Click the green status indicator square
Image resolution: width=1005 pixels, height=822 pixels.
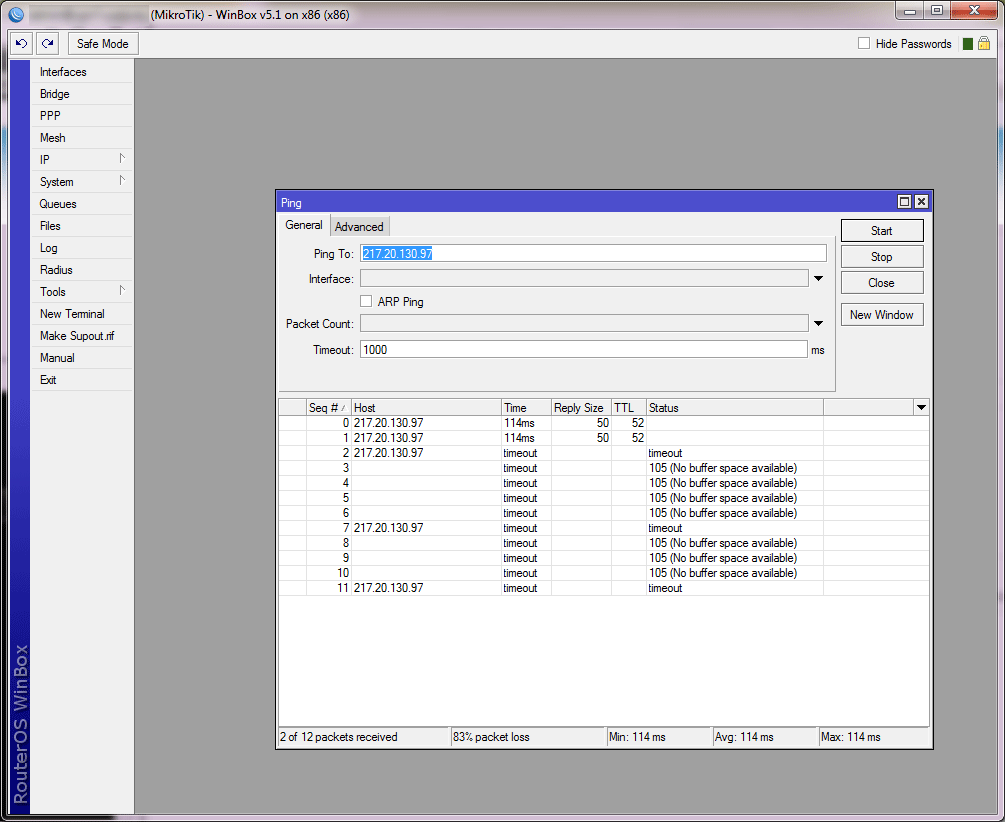(967, 44)
